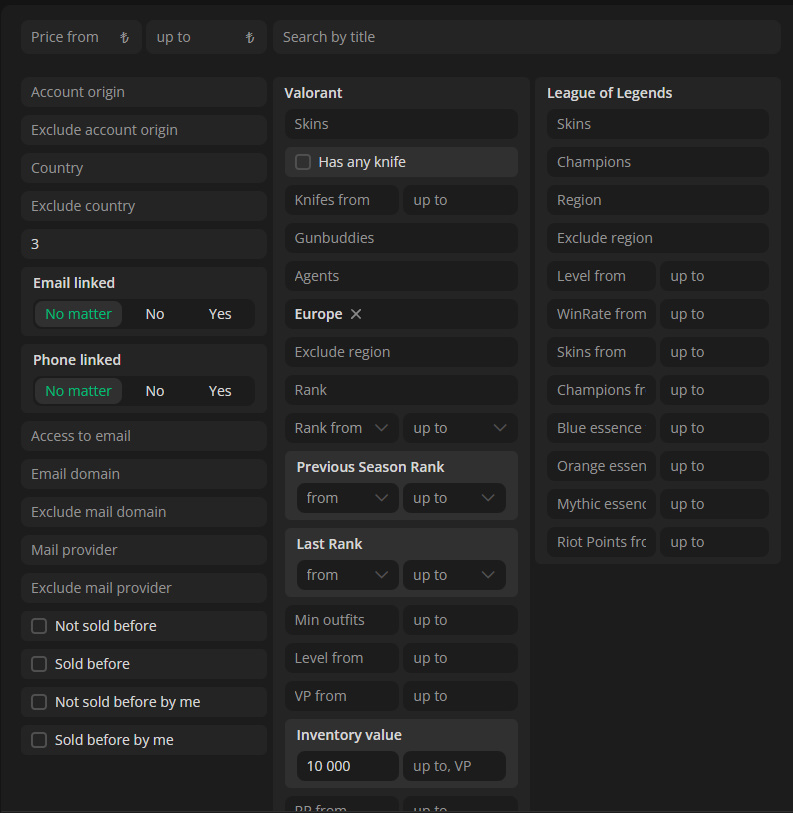Screen dimensions: 793x813
Task: Enable the Not sold before checkbox
Action: tap(39, 626)
